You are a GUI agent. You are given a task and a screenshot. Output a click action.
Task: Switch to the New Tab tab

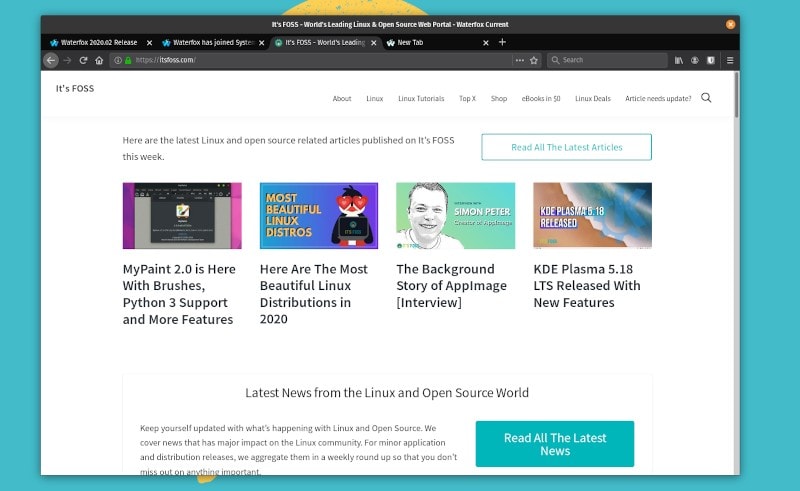point(437,42)
